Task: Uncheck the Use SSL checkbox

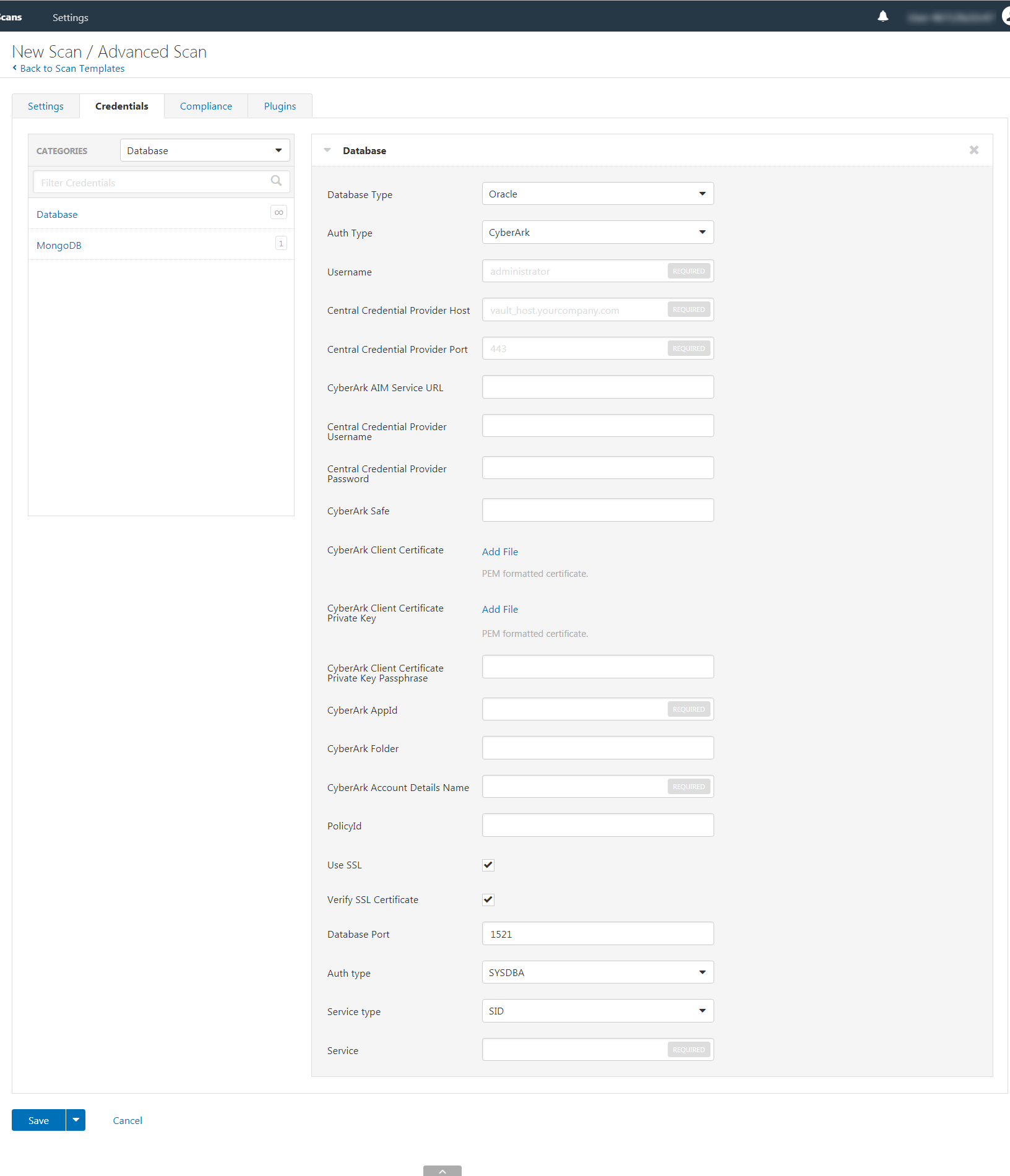Action: click(488, 865)
